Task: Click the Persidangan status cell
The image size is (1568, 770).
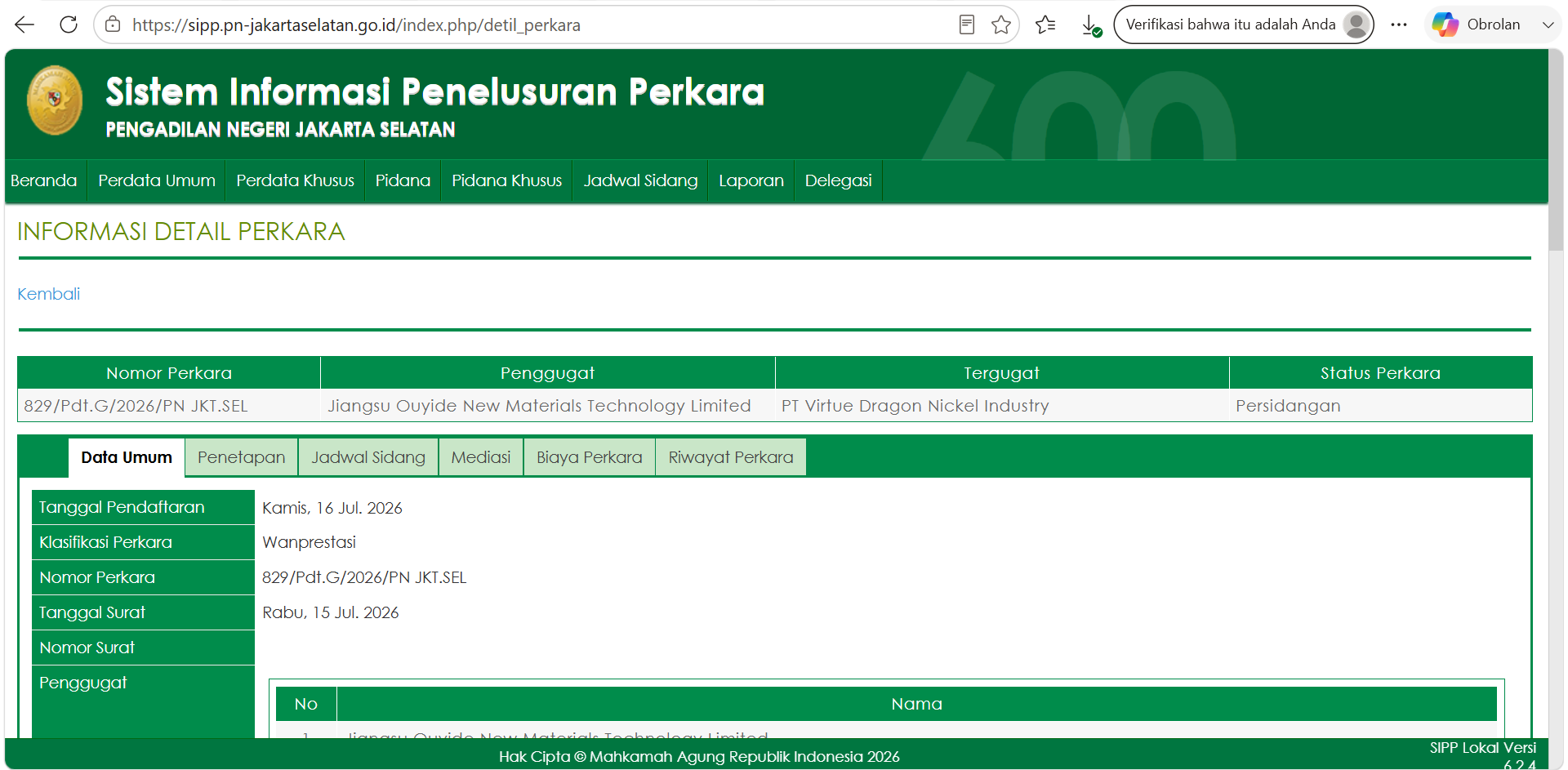Action: (x=1380, y=406)
